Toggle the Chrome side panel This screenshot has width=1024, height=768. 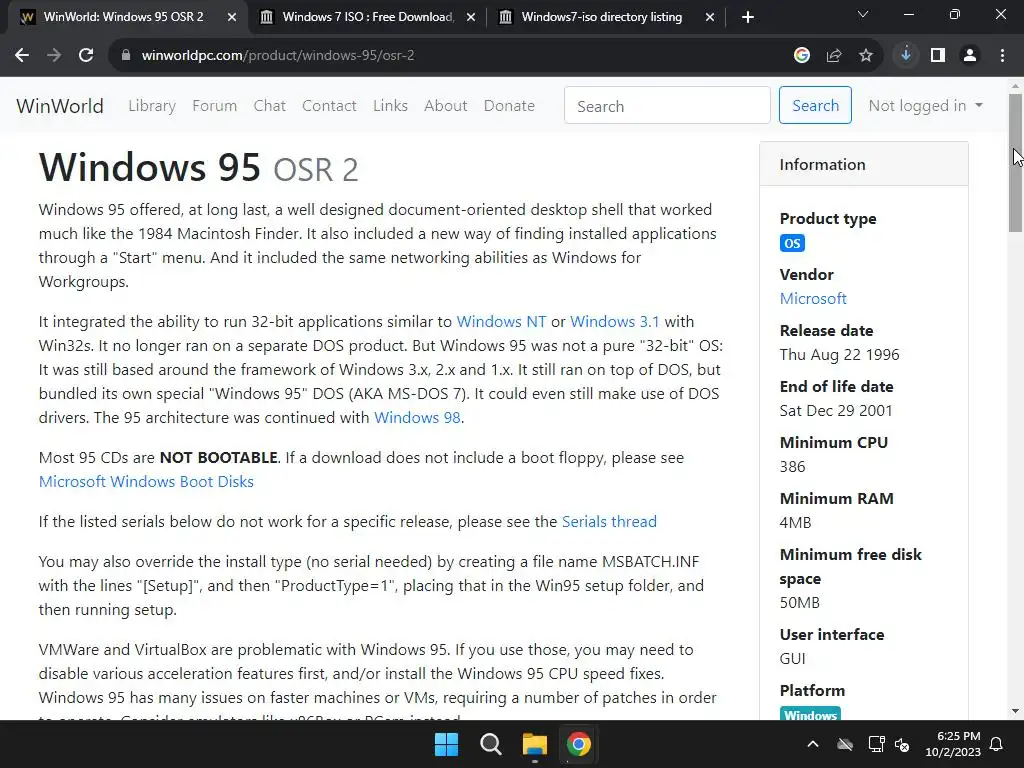[938, 56]
